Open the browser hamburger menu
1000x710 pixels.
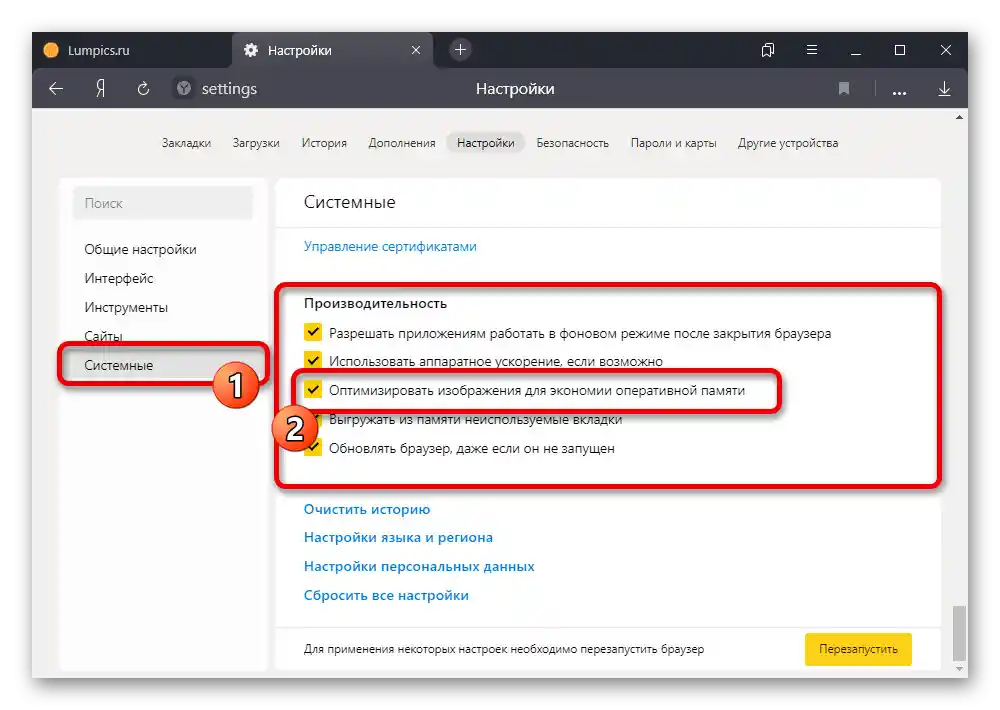[812, 50]
